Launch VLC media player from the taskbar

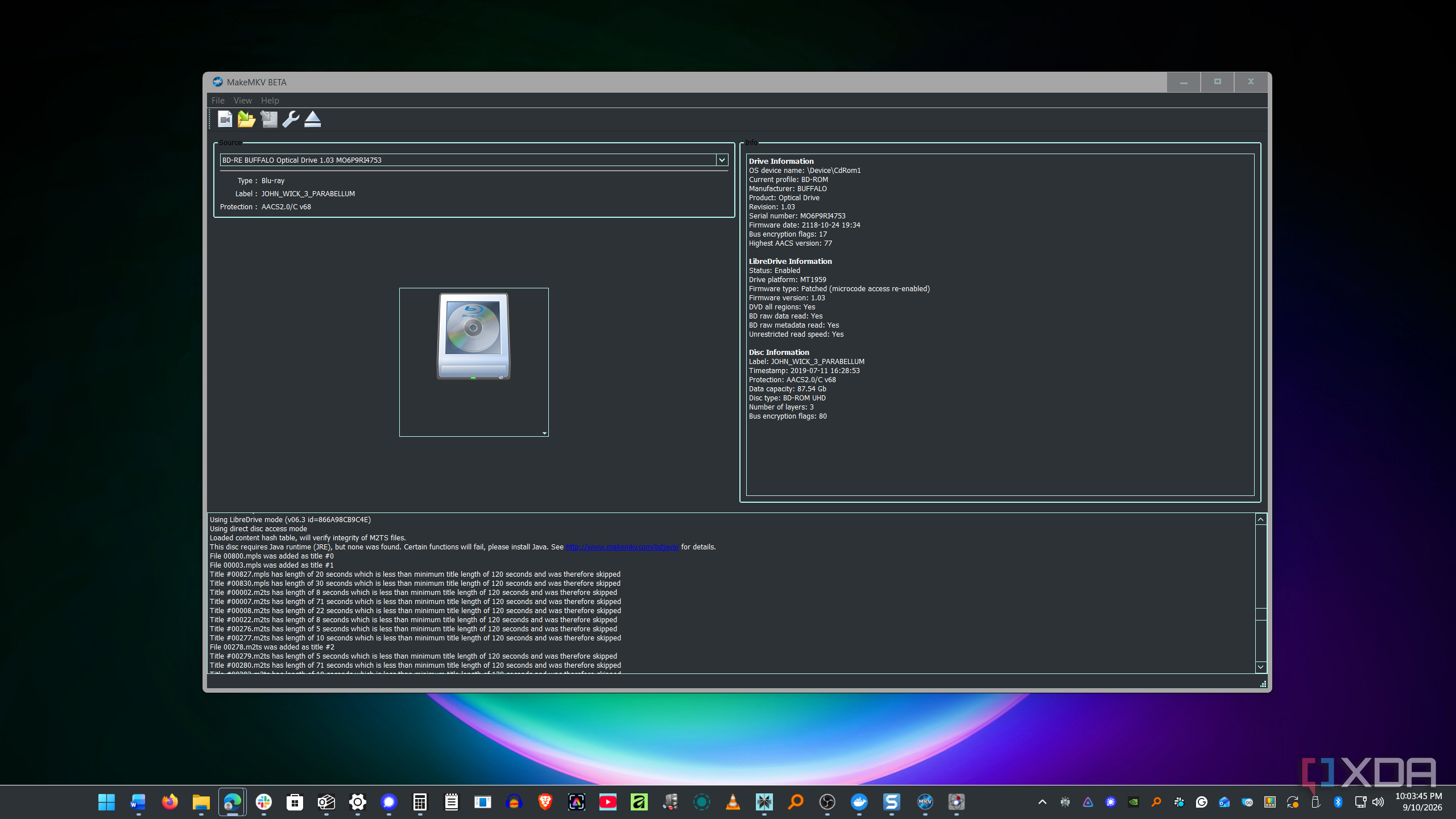[x=733, y=802]
